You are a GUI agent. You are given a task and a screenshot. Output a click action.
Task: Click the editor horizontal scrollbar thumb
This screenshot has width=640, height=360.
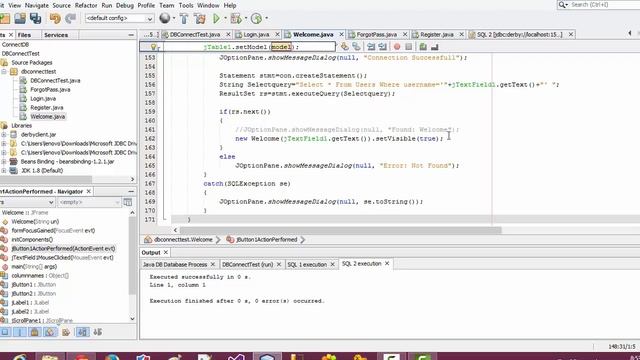[x=341, y=230]
